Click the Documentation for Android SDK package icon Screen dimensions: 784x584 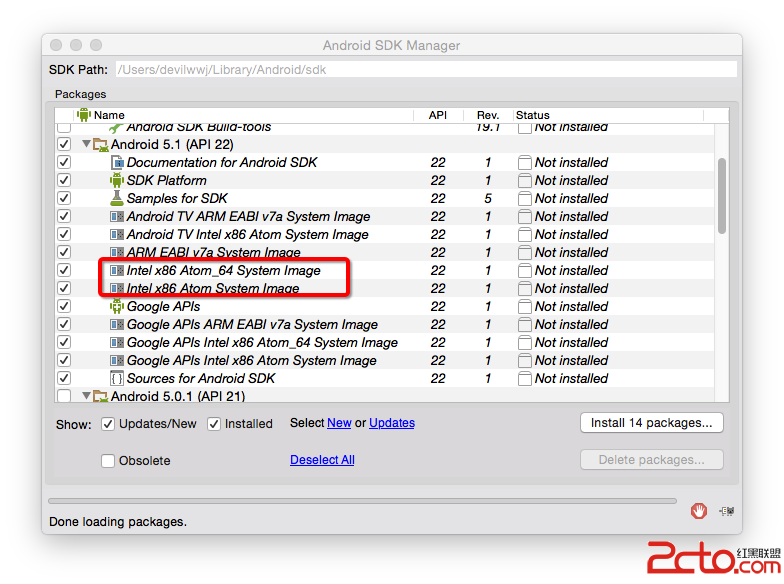click(x=117, y=162)
